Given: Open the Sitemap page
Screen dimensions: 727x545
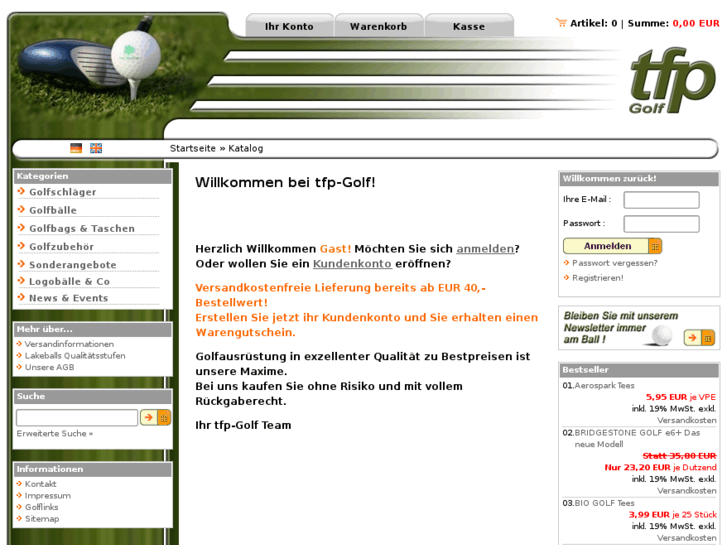Looking at the screenshot, I should click(42, 519).
